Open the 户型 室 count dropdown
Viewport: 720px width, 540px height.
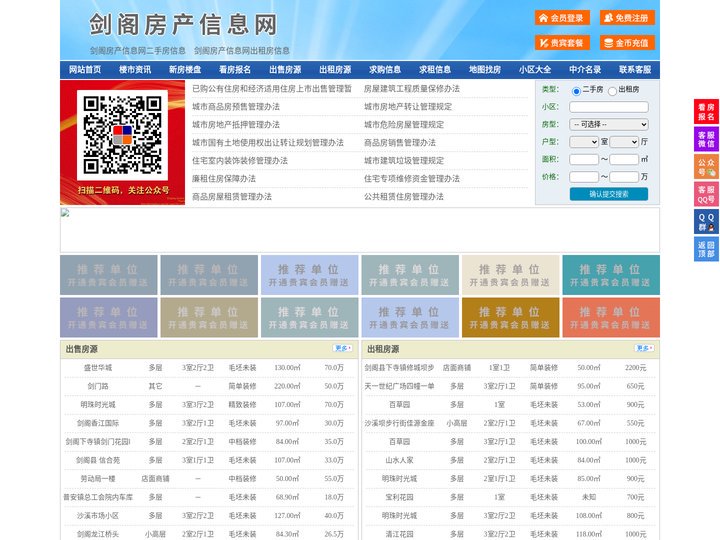click(584, 142)
